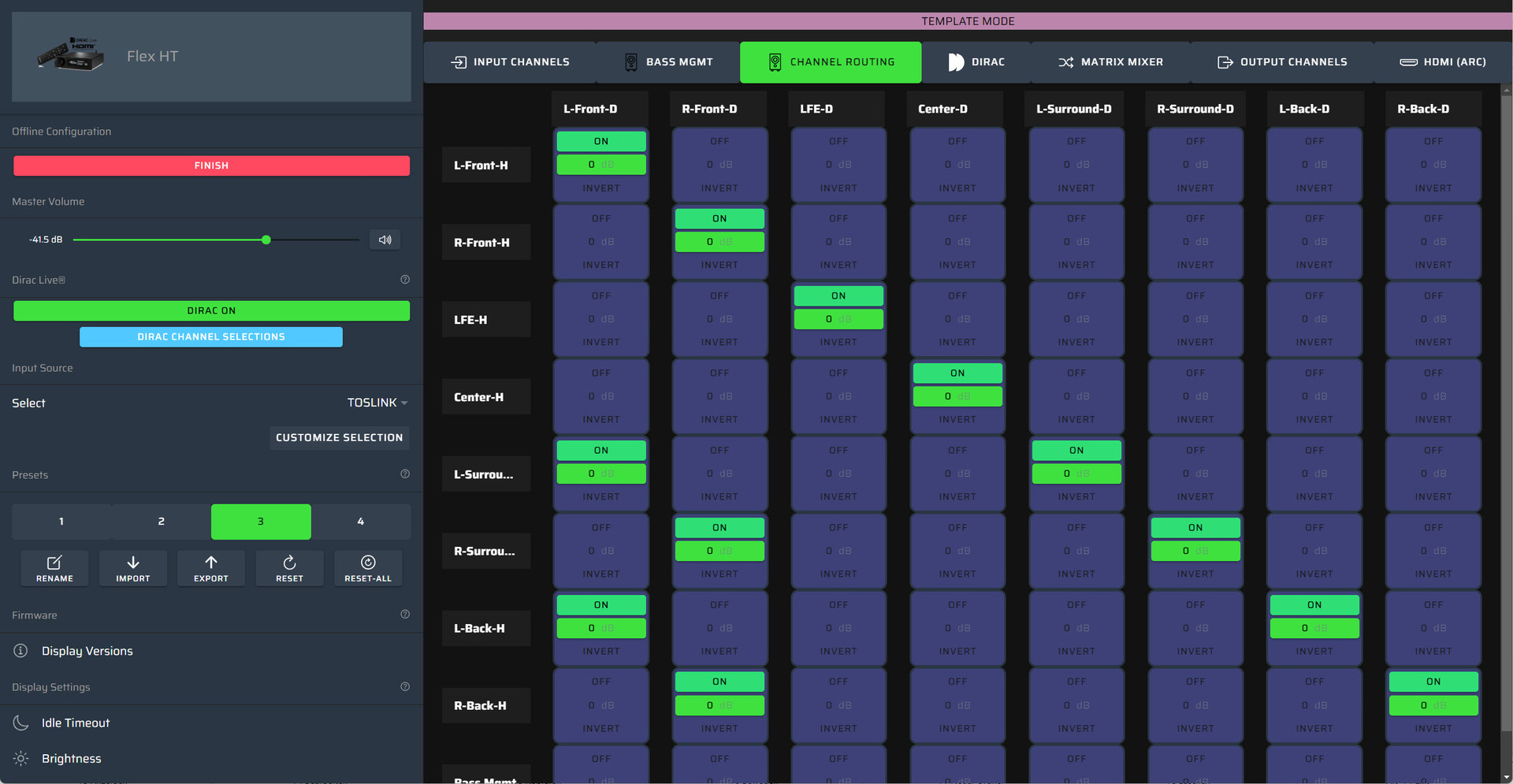Click the Reset-All icon
Viewport: 1513px width, 784px height.
click(x=368, y=563)
